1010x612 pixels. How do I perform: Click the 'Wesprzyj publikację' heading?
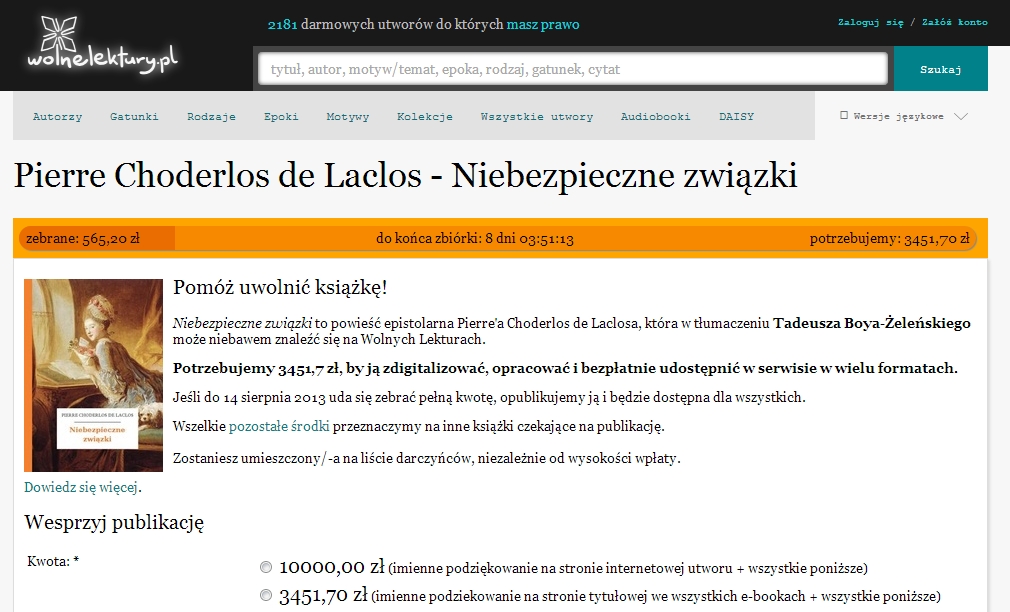(x=114, y=522)
